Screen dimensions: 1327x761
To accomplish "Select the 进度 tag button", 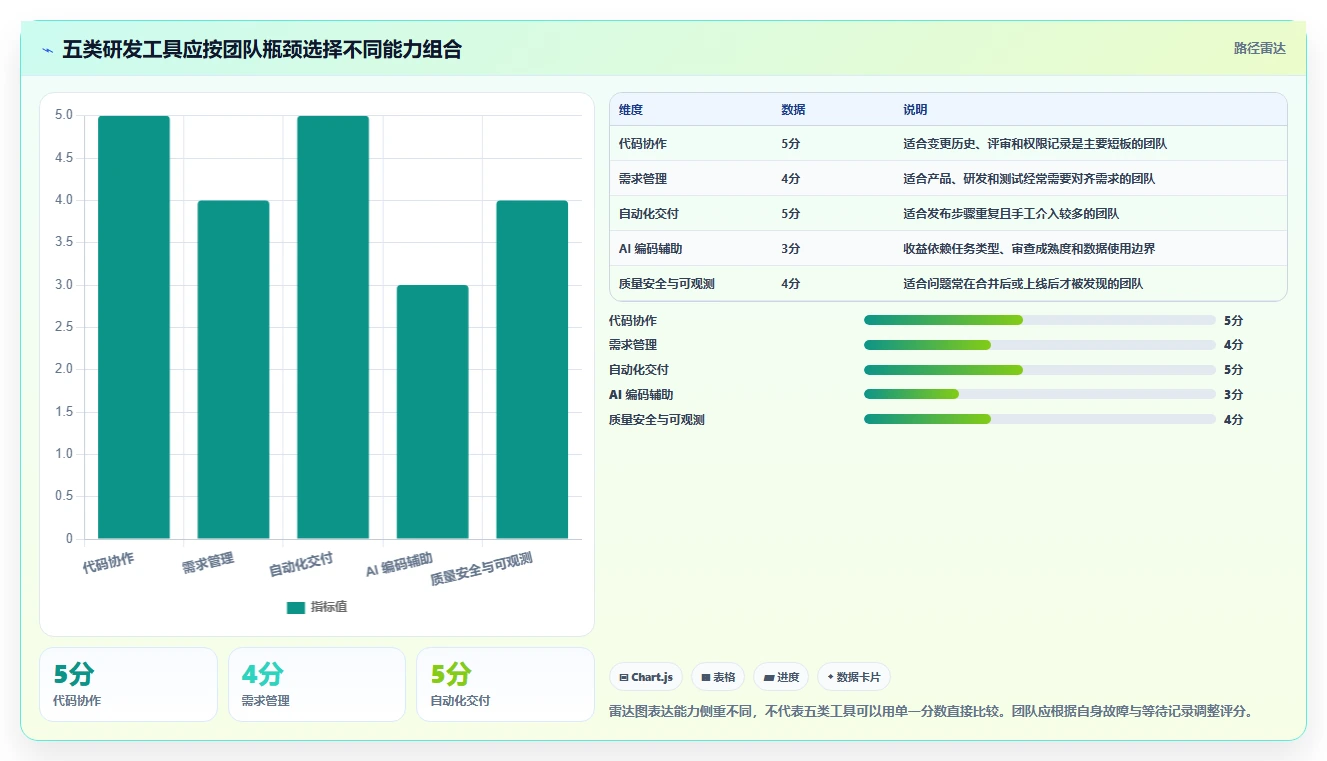I will (781, 677).
